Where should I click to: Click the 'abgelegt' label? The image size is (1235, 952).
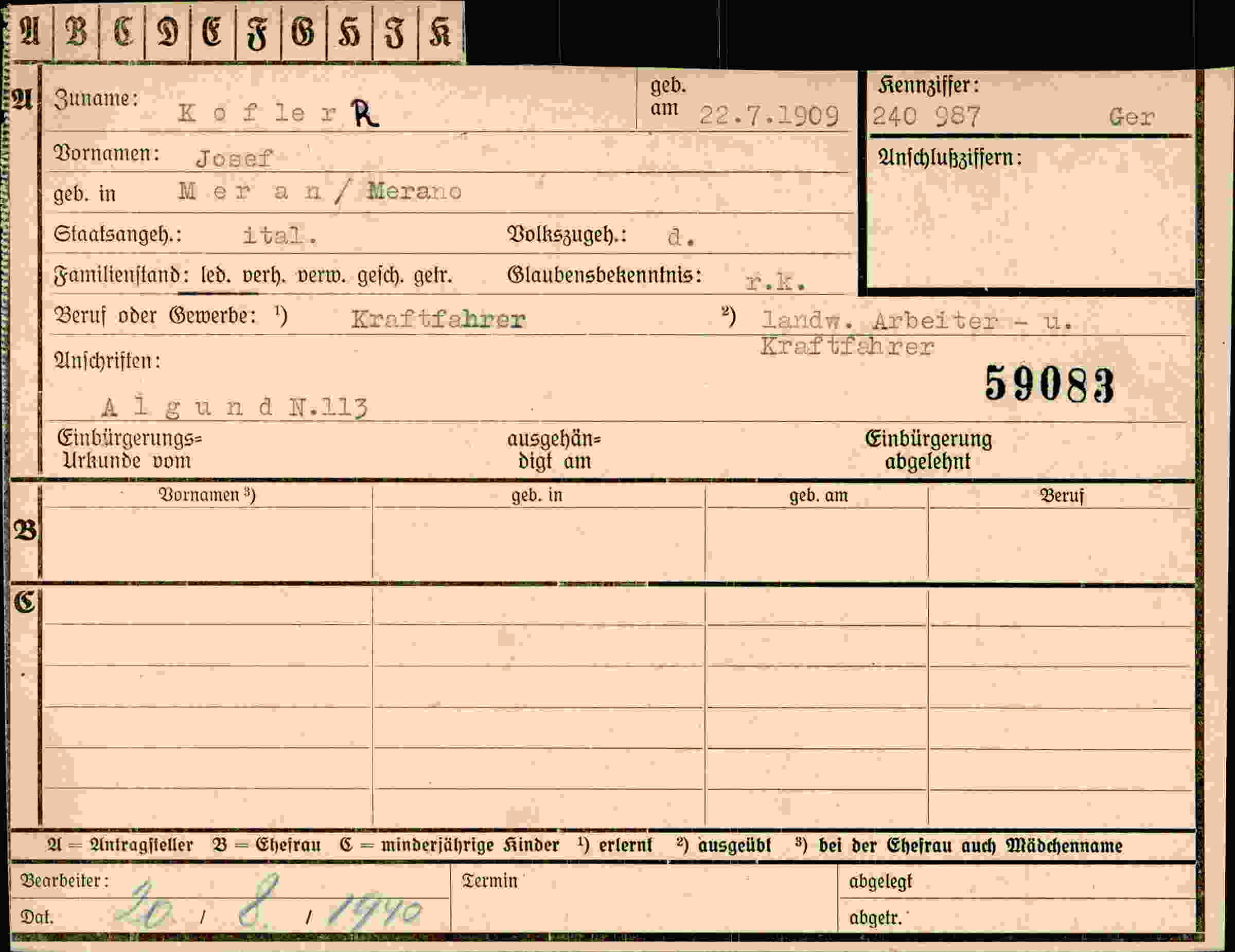click(x=880, y=882)
